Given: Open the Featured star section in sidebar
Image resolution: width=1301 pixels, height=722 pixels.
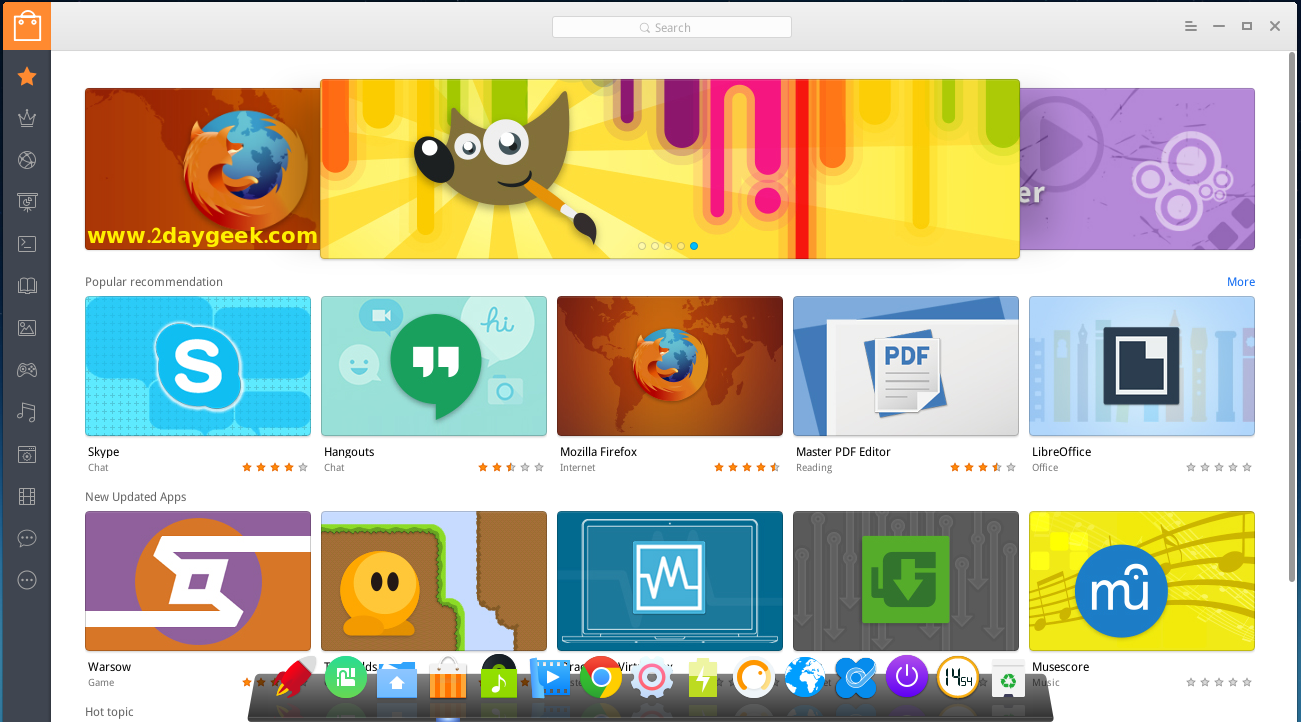Looking at the screenshot, I should (27, 76).
